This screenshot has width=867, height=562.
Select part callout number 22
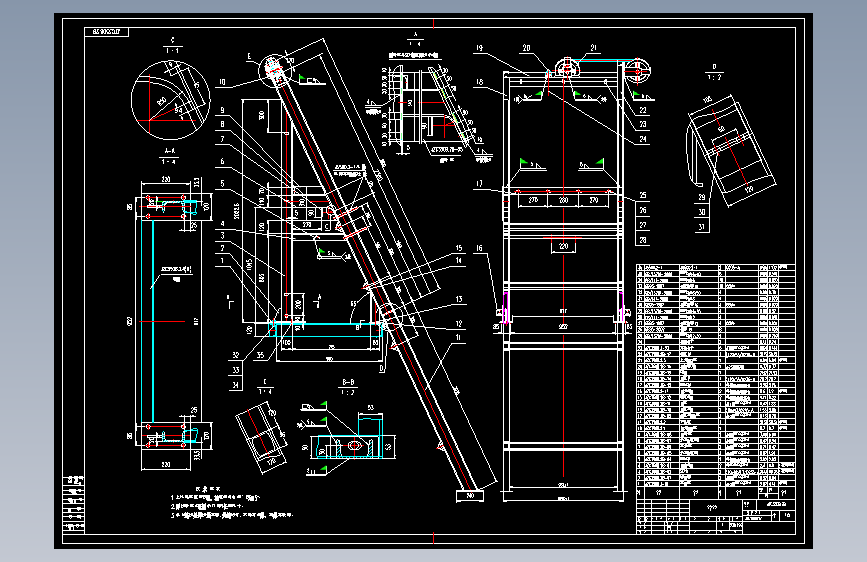(x=643, y=110)
